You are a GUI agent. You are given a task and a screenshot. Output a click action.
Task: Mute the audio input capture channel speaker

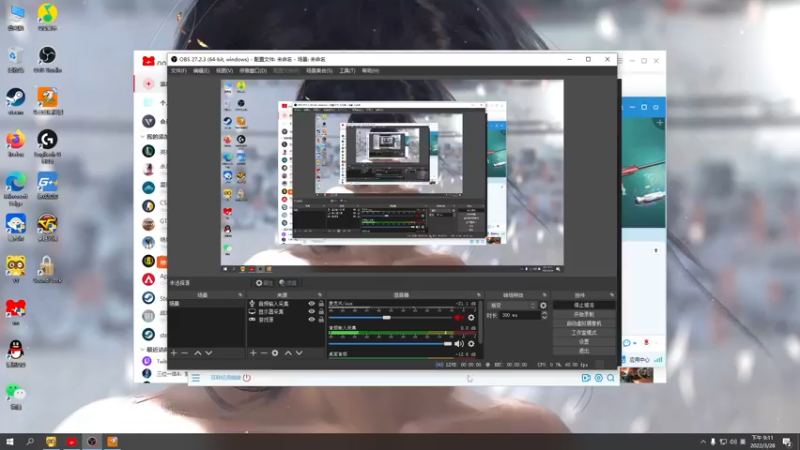click(459, 344)
